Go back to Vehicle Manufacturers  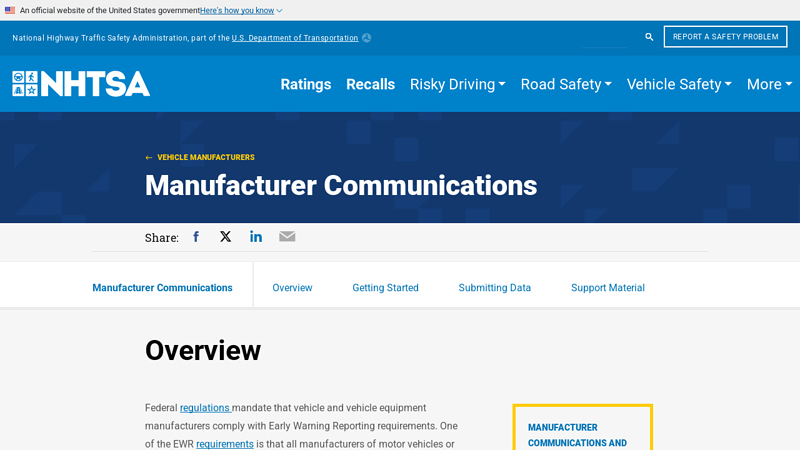click(x=200, y=157)
